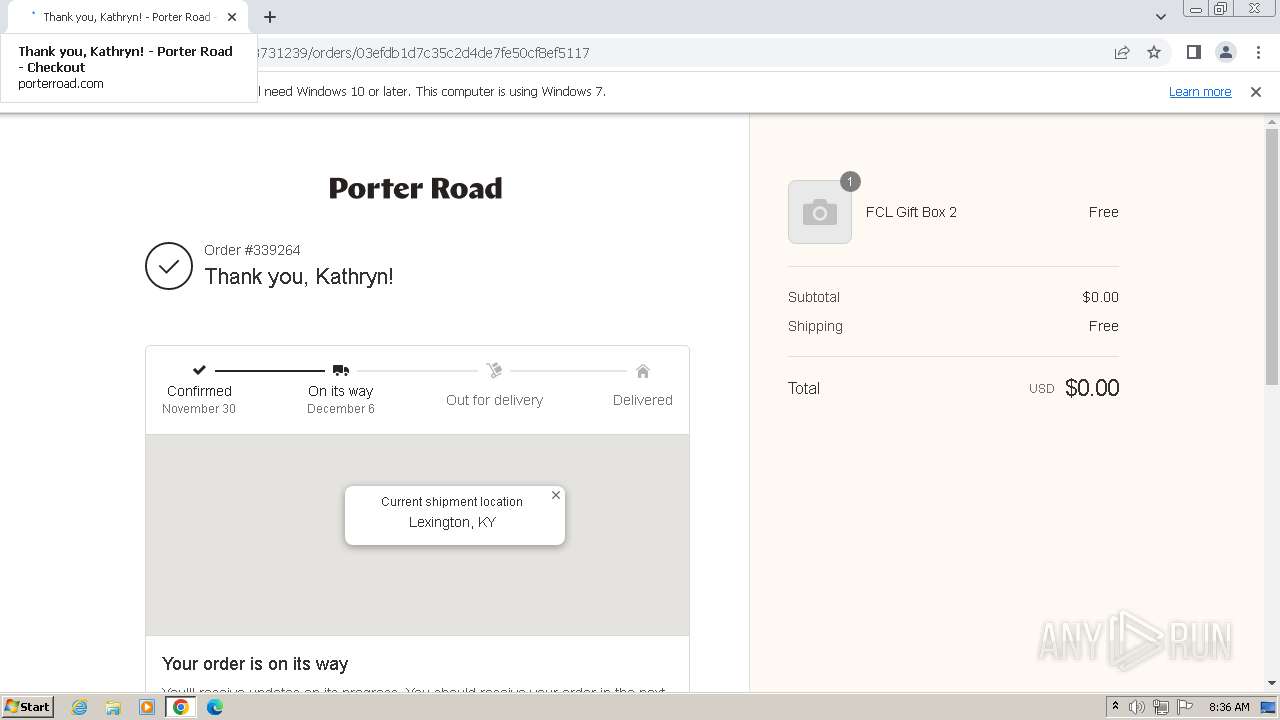Click the Order #339264 text
The height and width of the screenshot is (720, 1280).
click(252, 250)
